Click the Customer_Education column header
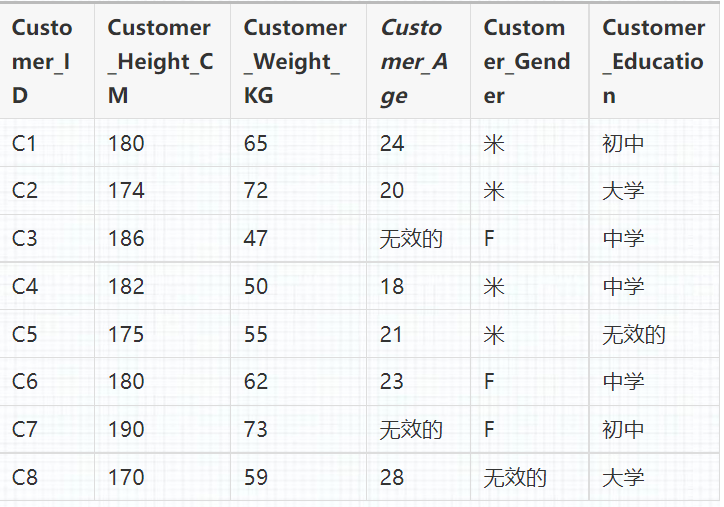The height and width of the screenshot is (507, 724). (x=653, y=62)
